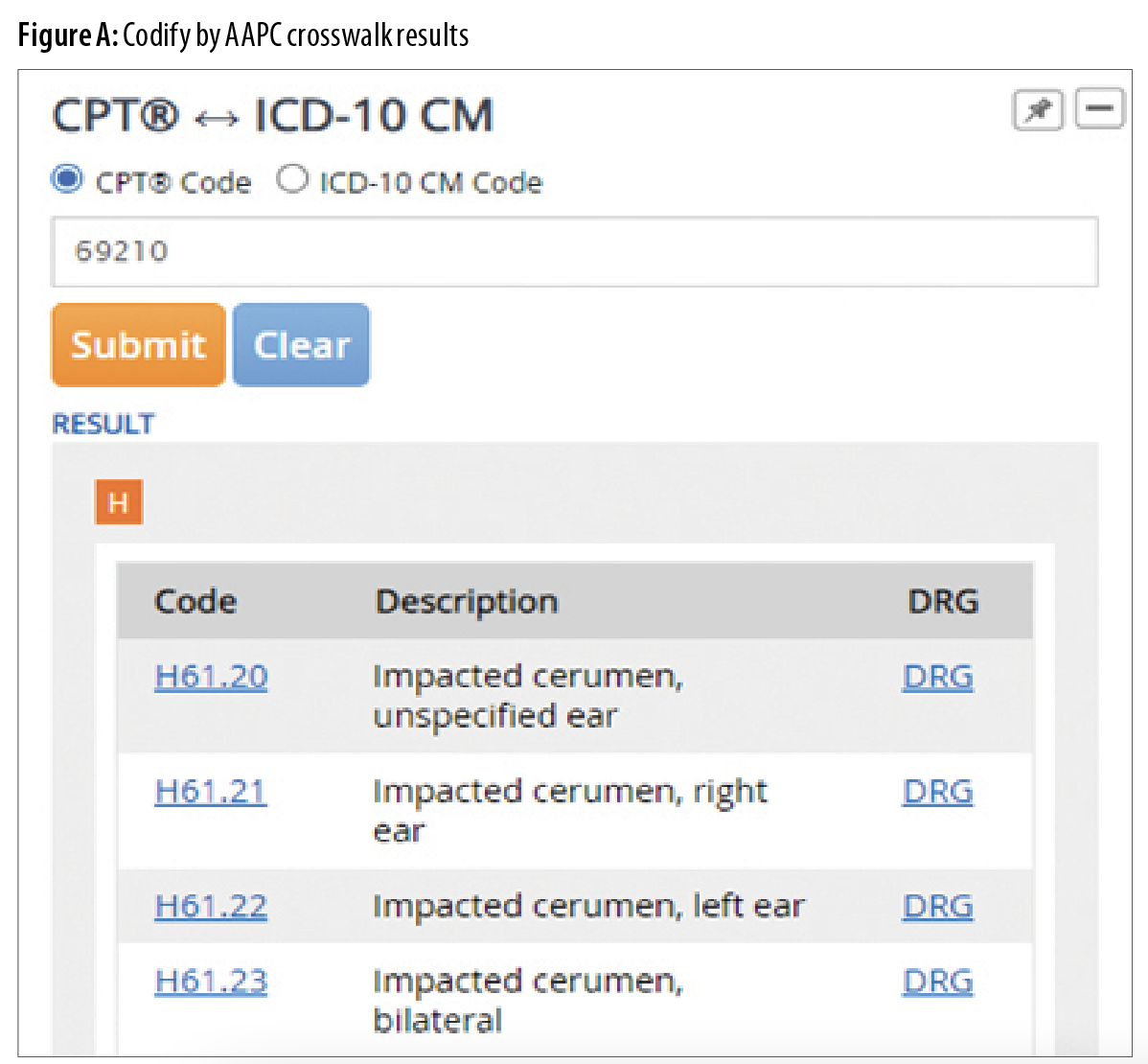The image size is (1148, 1064).
Task: Open DRG link for bilateral cerumen row
Action: [937, 982]
